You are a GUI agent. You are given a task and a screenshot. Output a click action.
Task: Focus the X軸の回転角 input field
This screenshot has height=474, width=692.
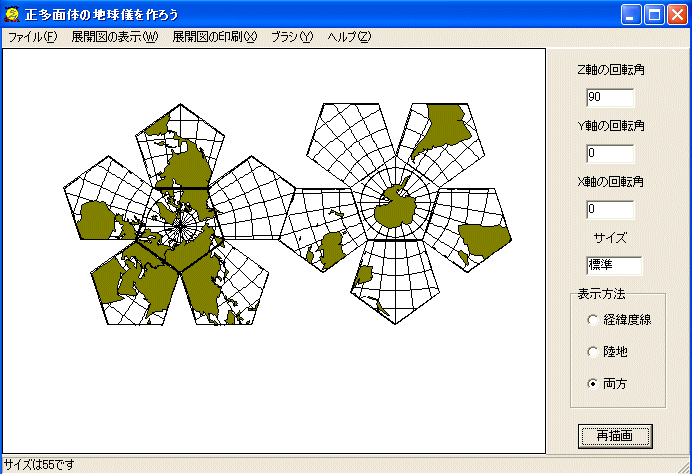pos(610,210)
